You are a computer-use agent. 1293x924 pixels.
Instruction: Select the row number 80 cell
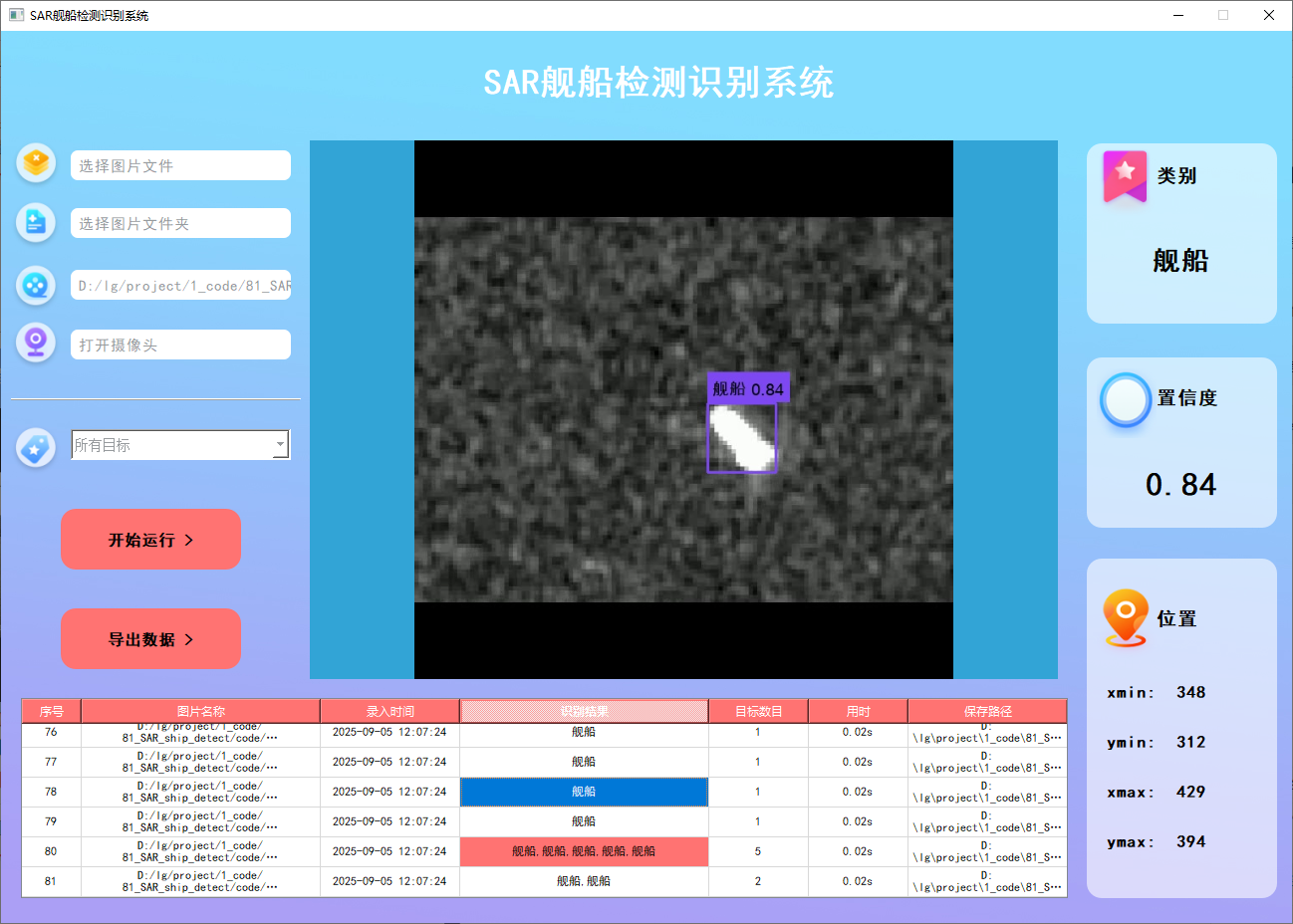click(51, 851)
